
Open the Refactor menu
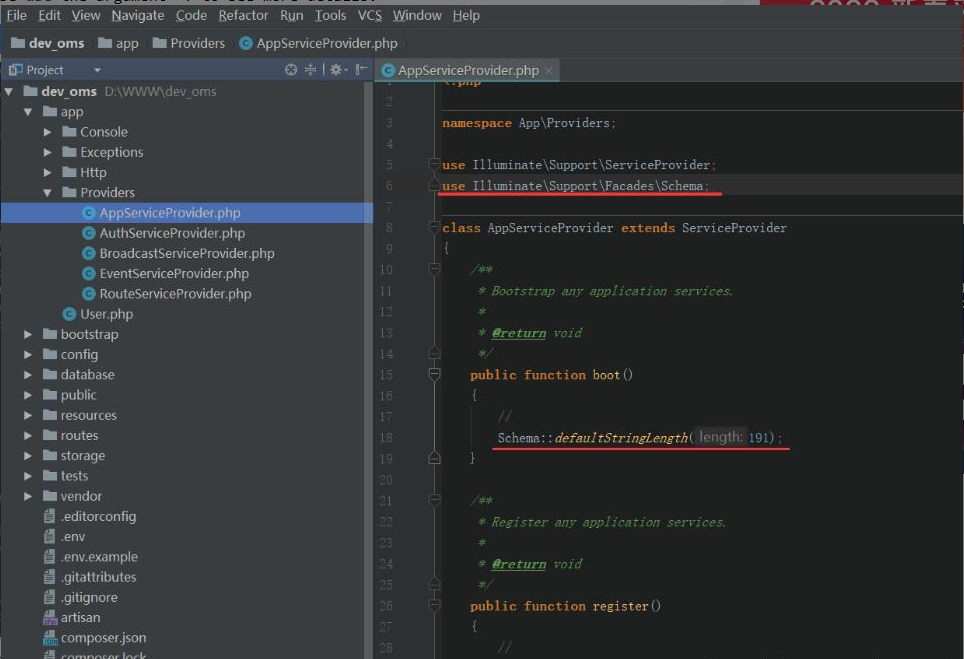tap(243, 15)
